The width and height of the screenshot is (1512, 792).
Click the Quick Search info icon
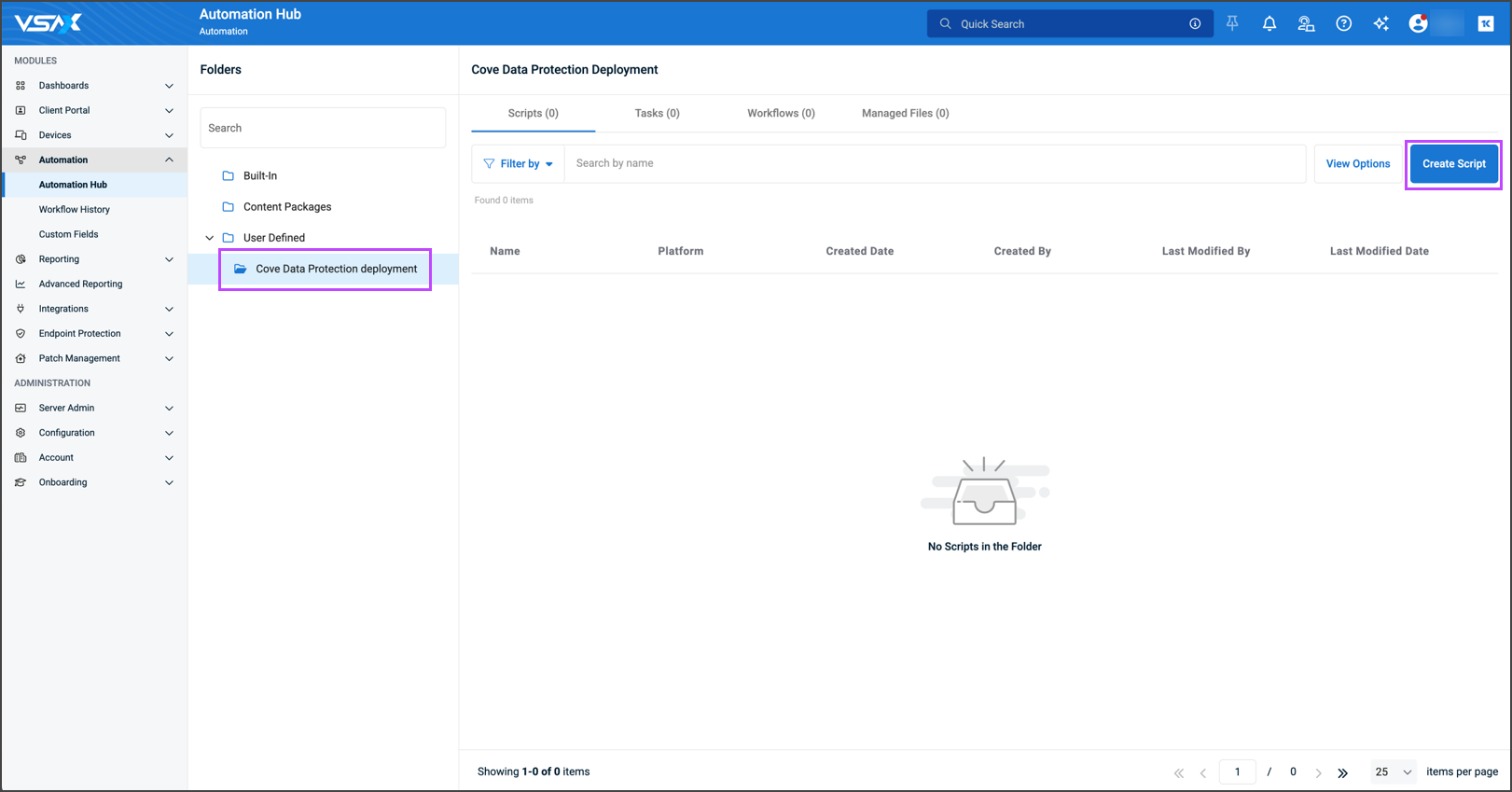click(1195, 24)
